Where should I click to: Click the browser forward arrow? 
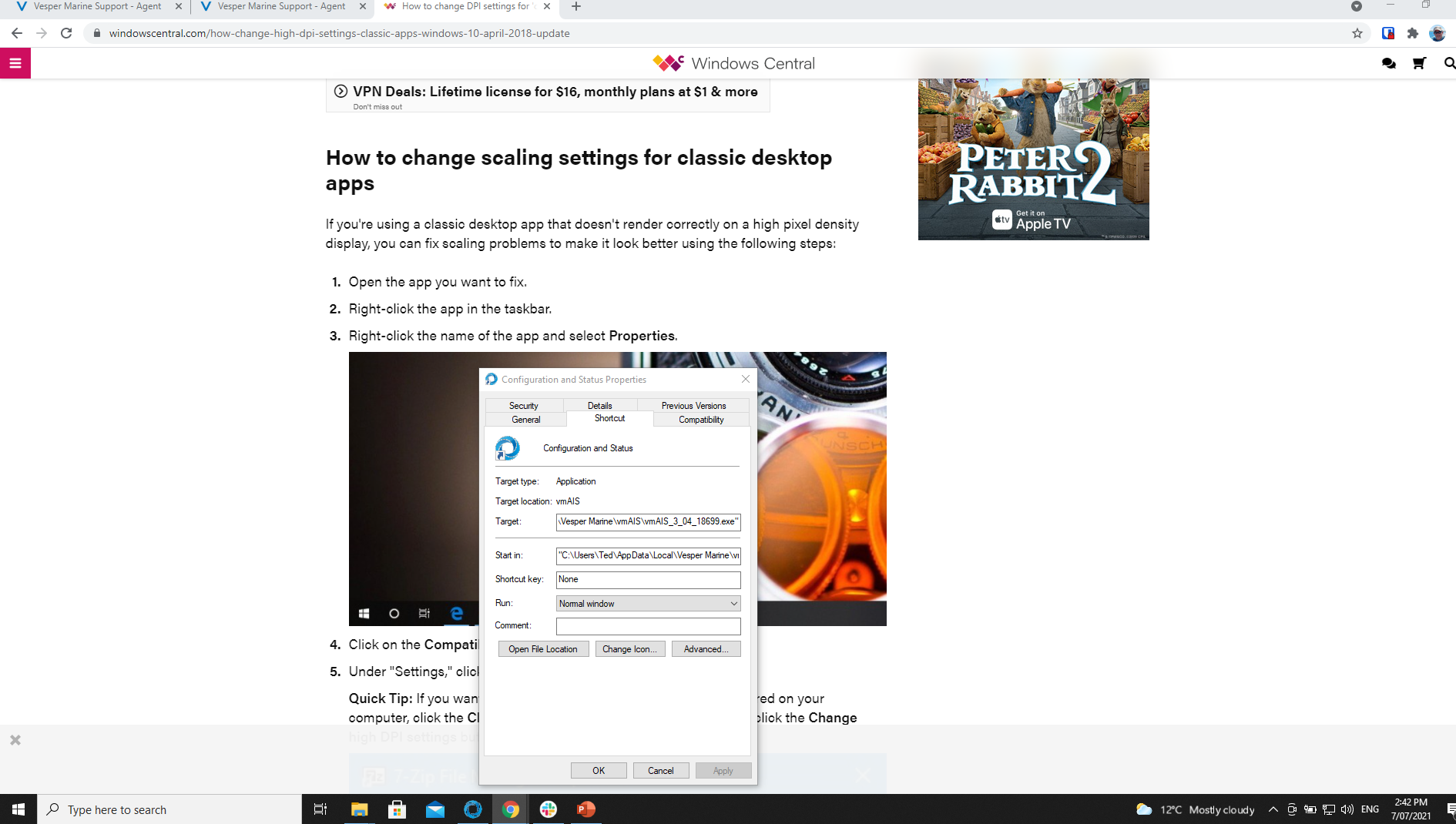[42, 33]
